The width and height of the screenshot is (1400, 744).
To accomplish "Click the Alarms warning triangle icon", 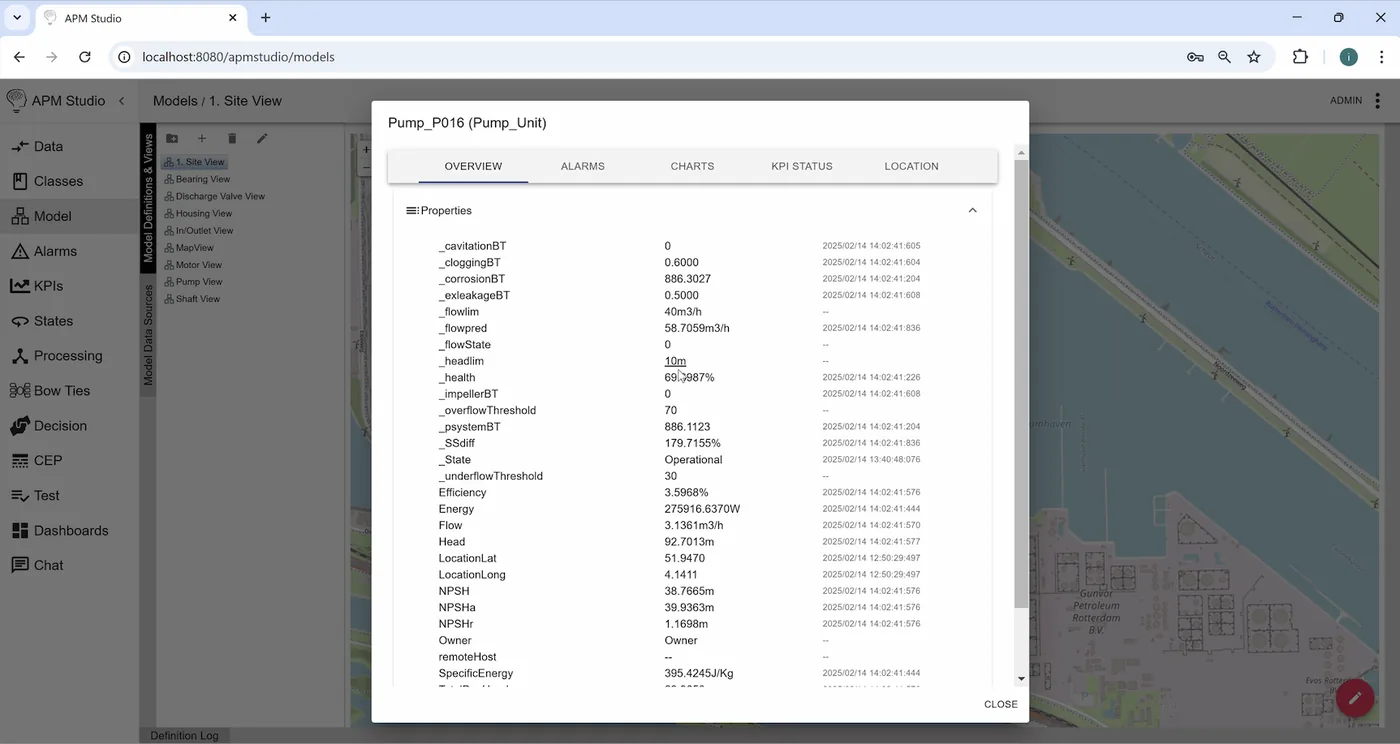I will click(x=19, y=251).
